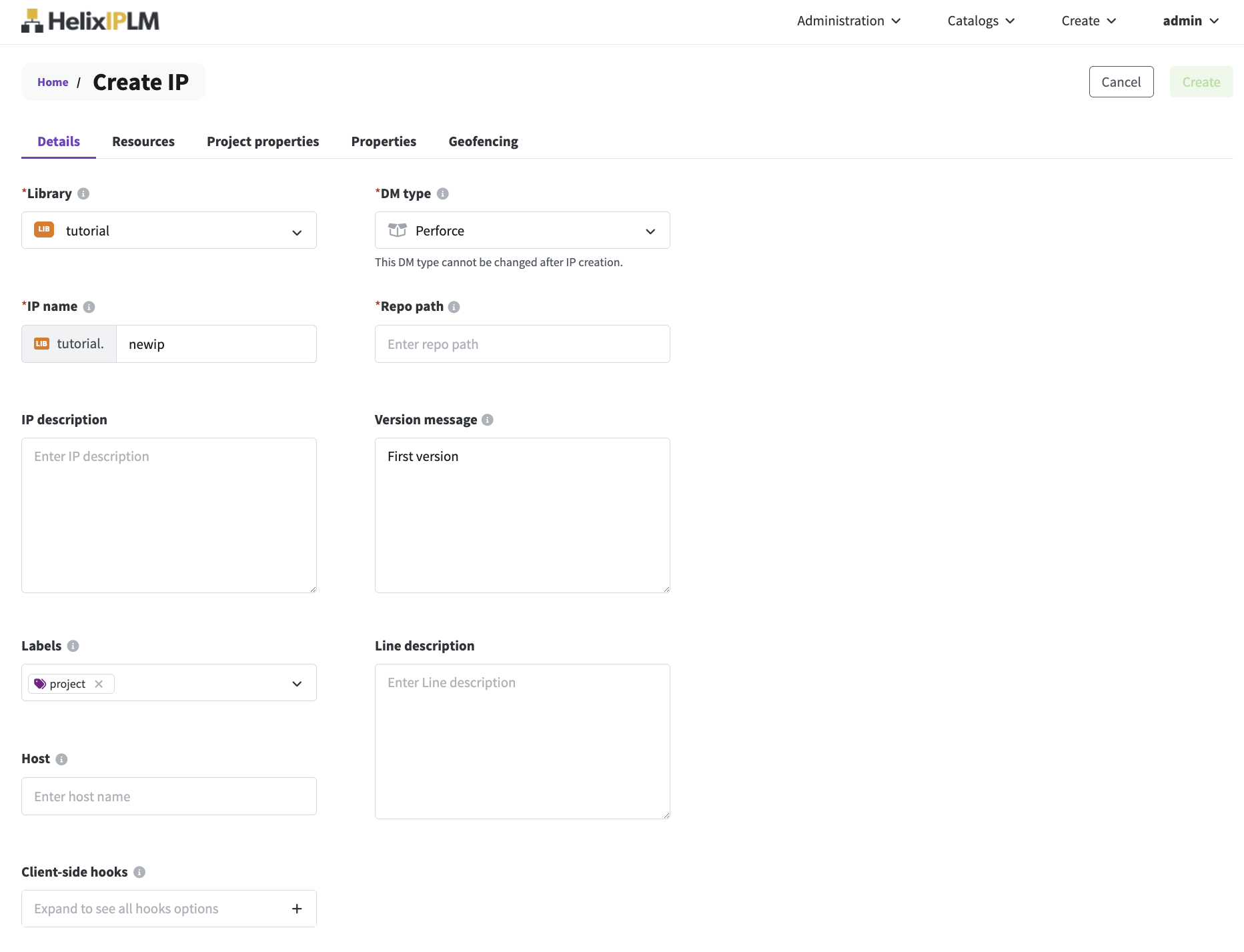Click the Repo path input field
This screenshot has width=1244, height=952.
522,344
